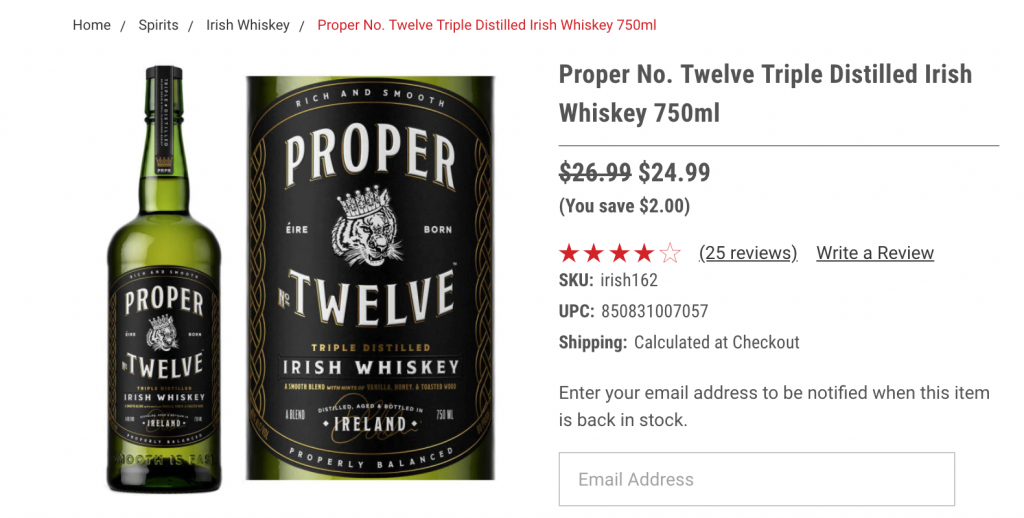The width and height of the screenshot is (1024, 518).
Task: Click the product title heading
Action: point(765,93)
